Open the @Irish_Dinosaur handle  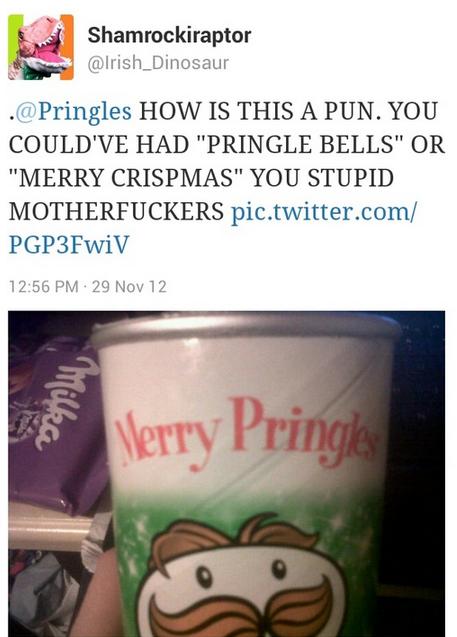[x=158, y=63]
